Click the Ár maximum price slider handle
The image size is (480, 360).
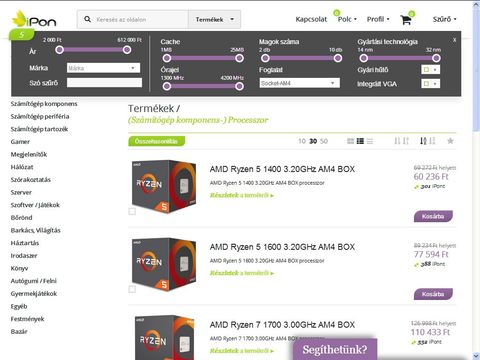pos(127,50)
